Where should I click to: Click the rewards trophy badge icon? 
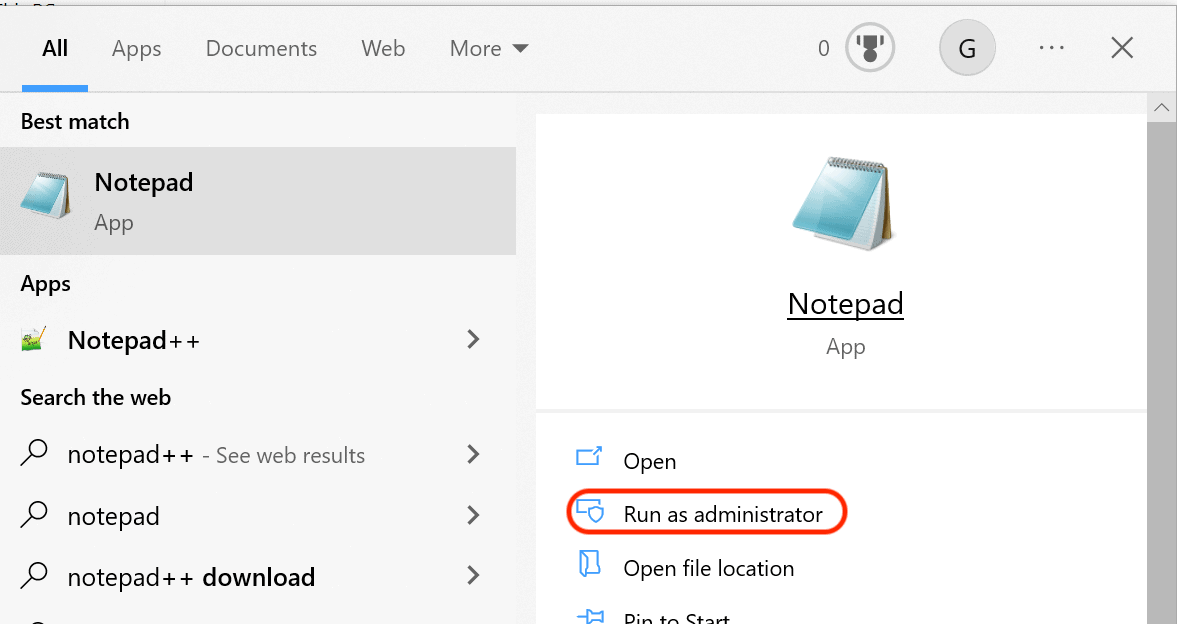click(x=869, y=48)
